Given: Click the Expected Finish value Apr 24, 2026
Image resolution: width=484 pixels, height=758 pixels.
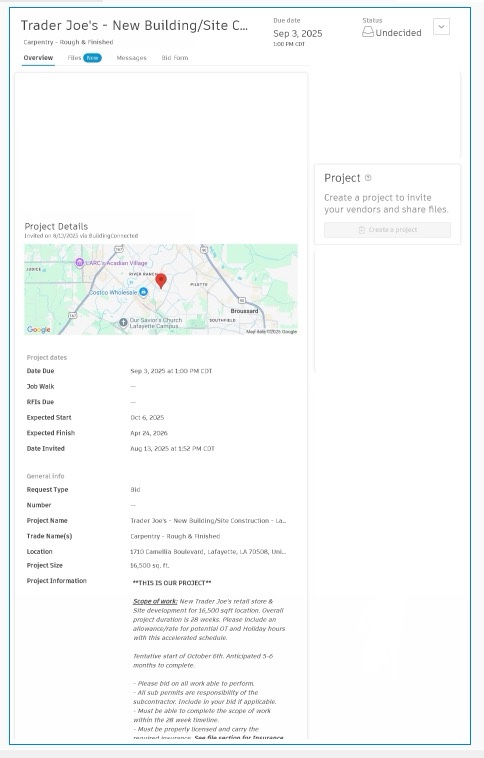Looking at the screenshot, I should [149, 433].
